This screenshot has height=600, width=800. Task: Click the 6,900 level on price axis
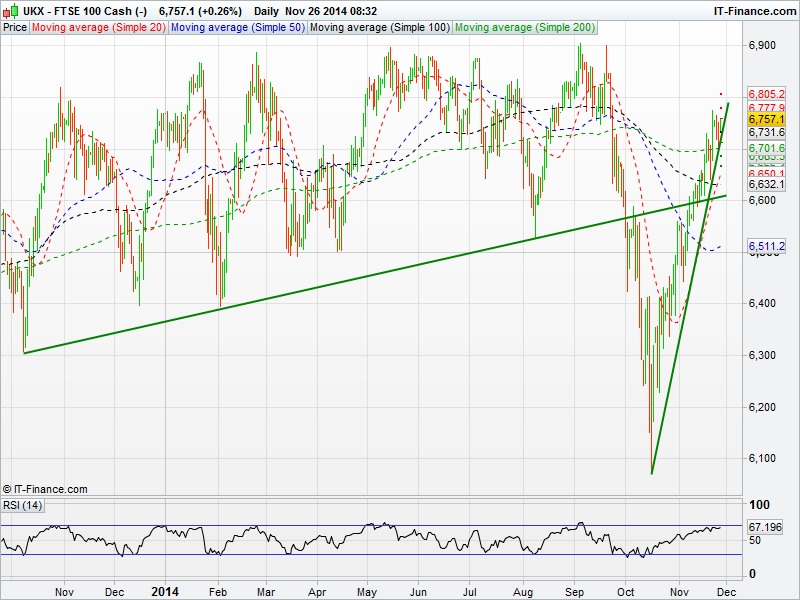pyautogui.click(x=762, y=46)
